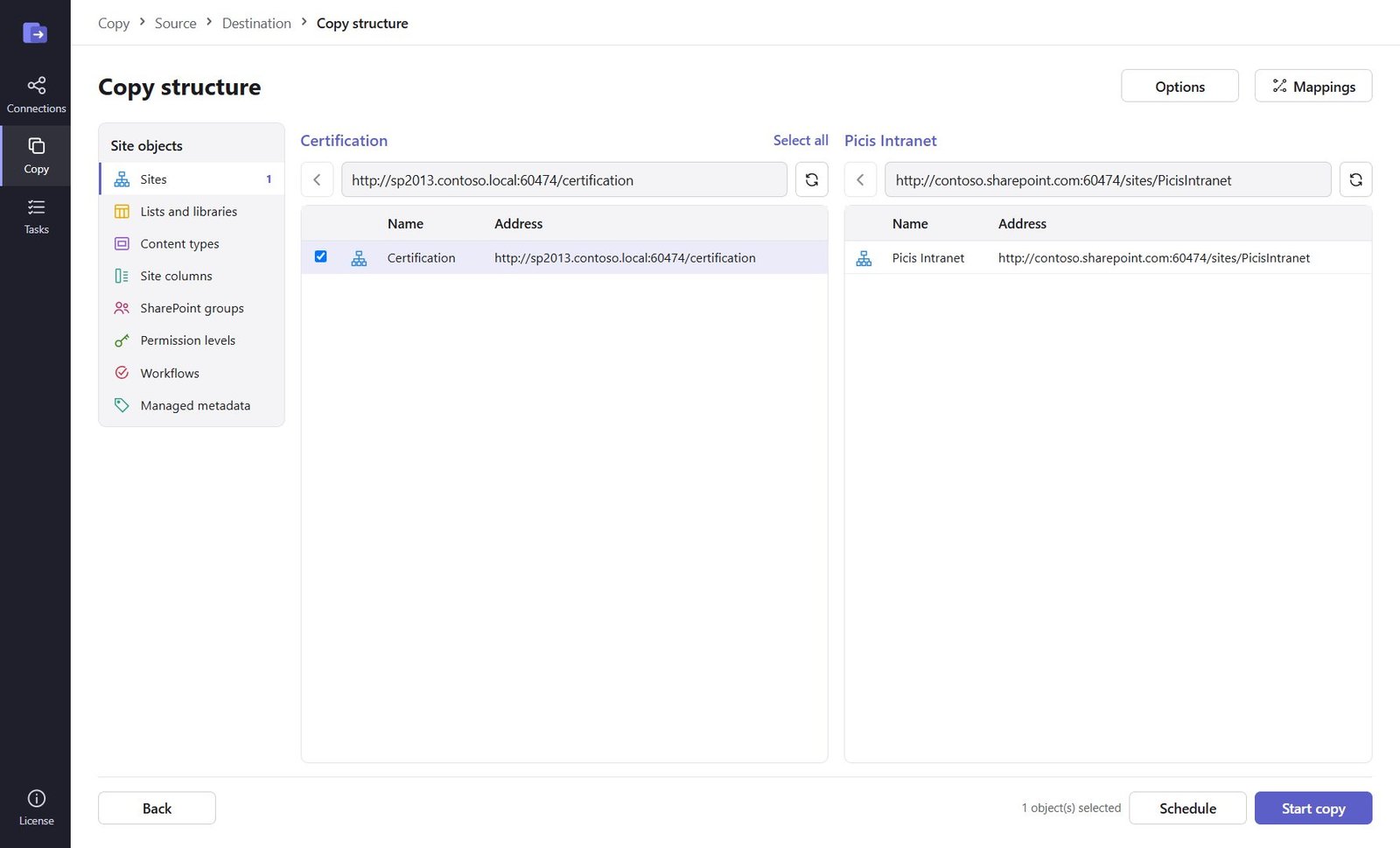This screenshot has height=848, width=1400.
Task: Go to Copy breadcrumb
Action: (x=114, y=24)
